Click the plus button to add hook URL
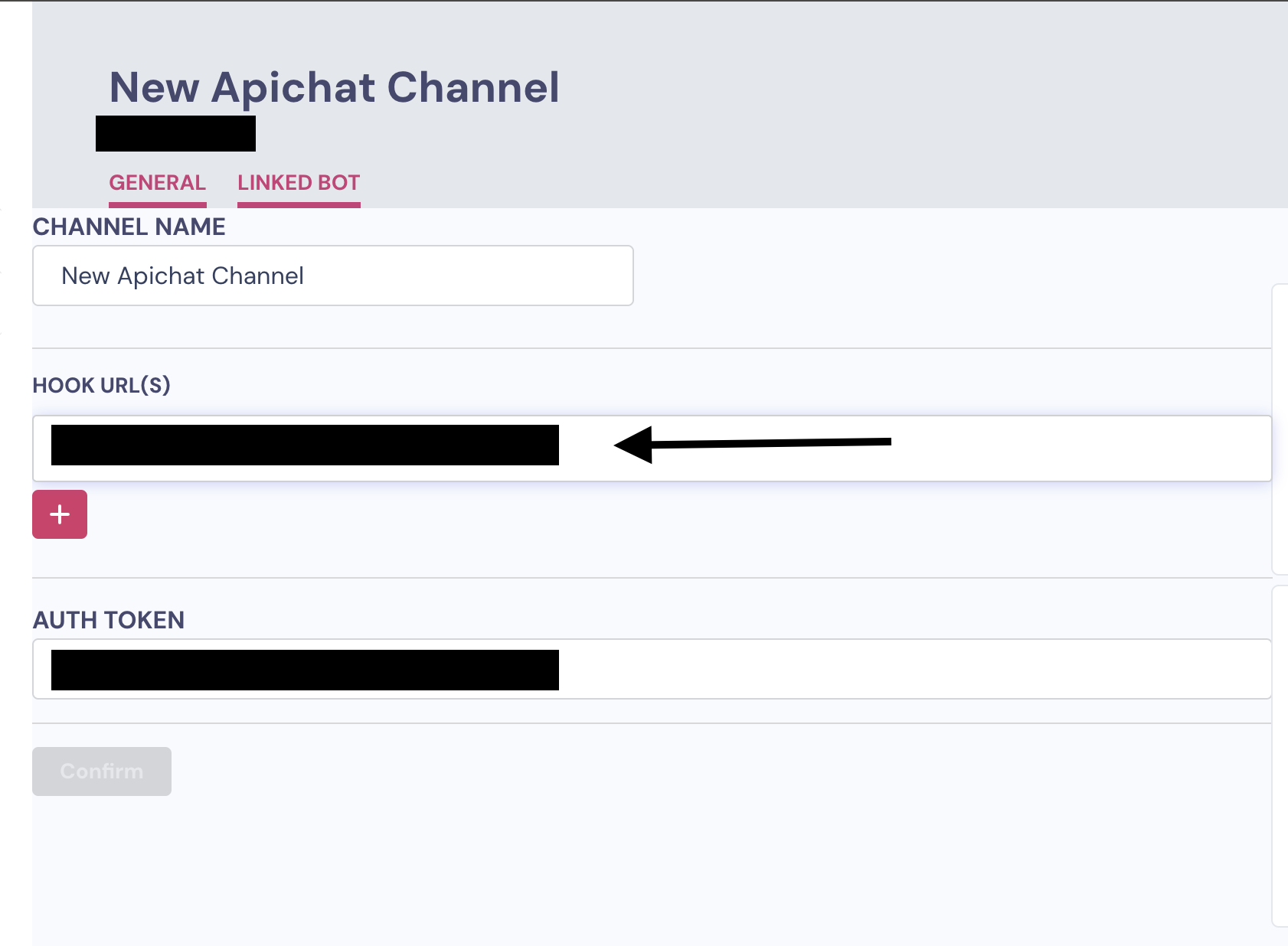Screen dimensions: 1288x946 (x=60, y=514)
